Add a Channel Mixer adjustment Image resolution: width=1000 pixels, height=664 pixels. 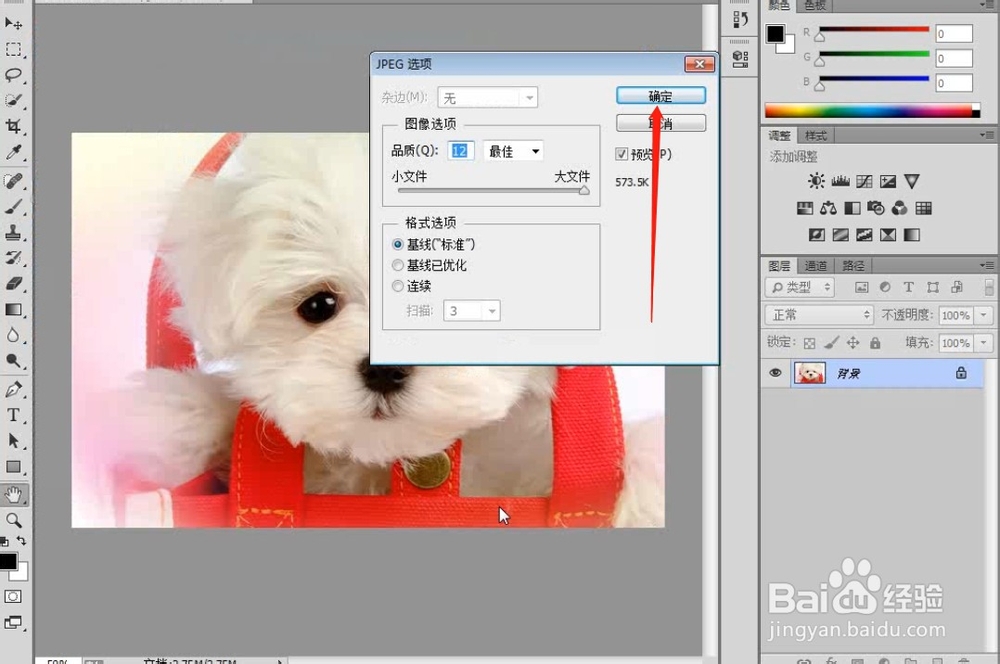tap(900, 208)
